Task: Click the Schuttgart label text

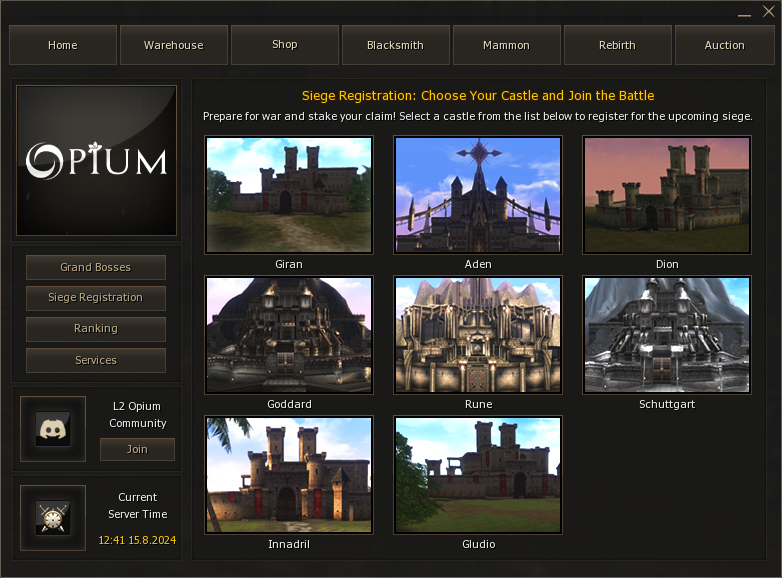Action: click(x=667, y=404)
